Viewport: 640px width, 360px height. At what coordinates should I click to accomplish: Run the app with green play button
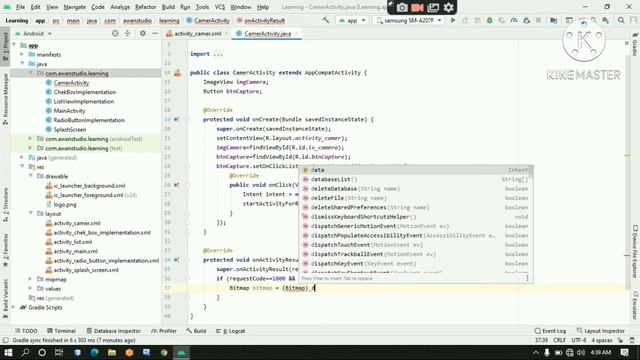pyautogui.click(x=453, y=20)
